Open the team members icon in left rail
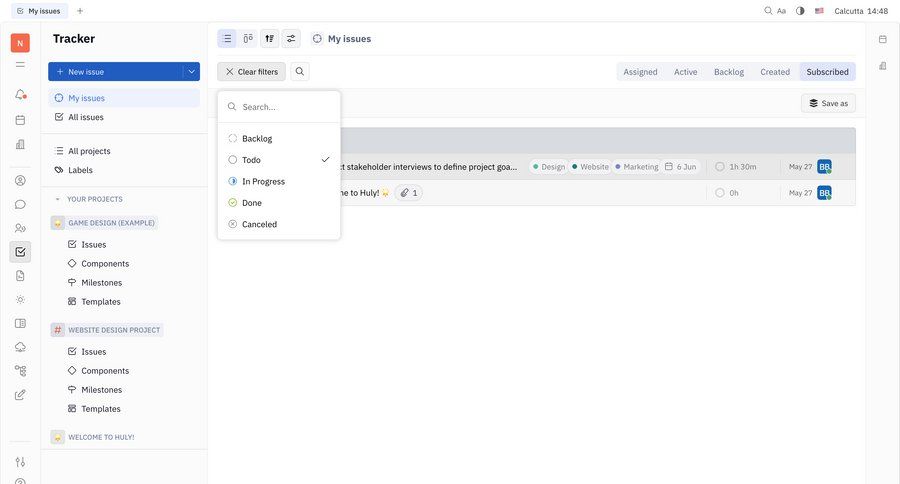Viewport: 900px width, 484px height. pyautogui.click(x=20, y=228)
